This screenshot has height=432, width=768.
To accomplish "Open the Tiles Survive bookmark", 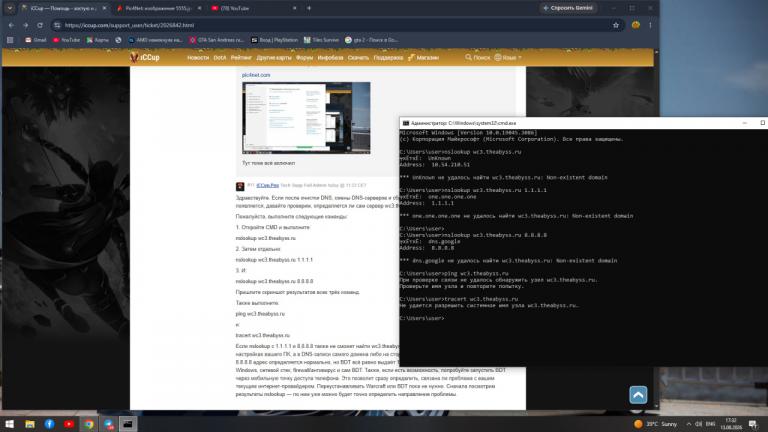I will [321, 40].
